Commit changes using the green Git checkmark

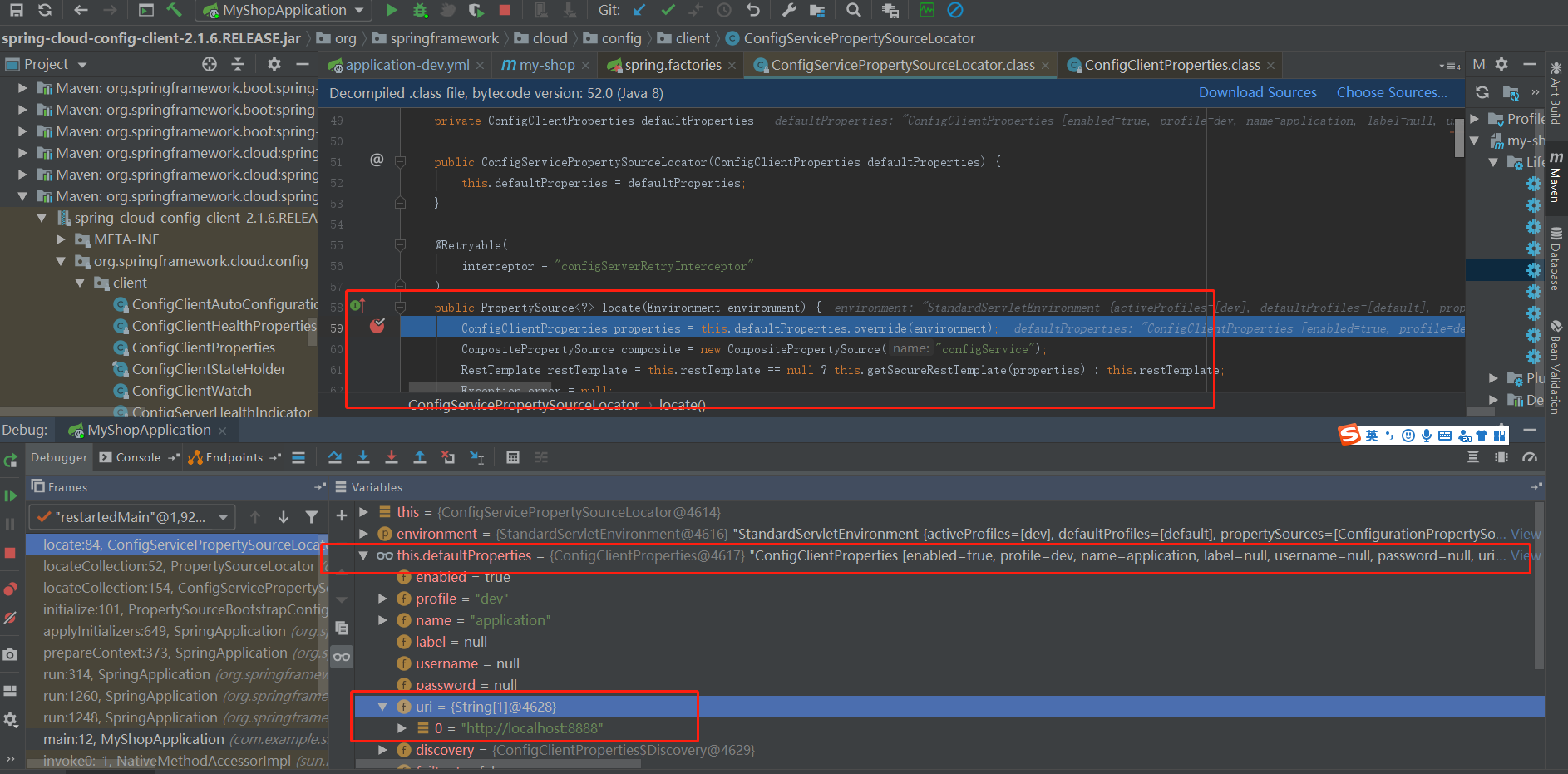point(666,11)
